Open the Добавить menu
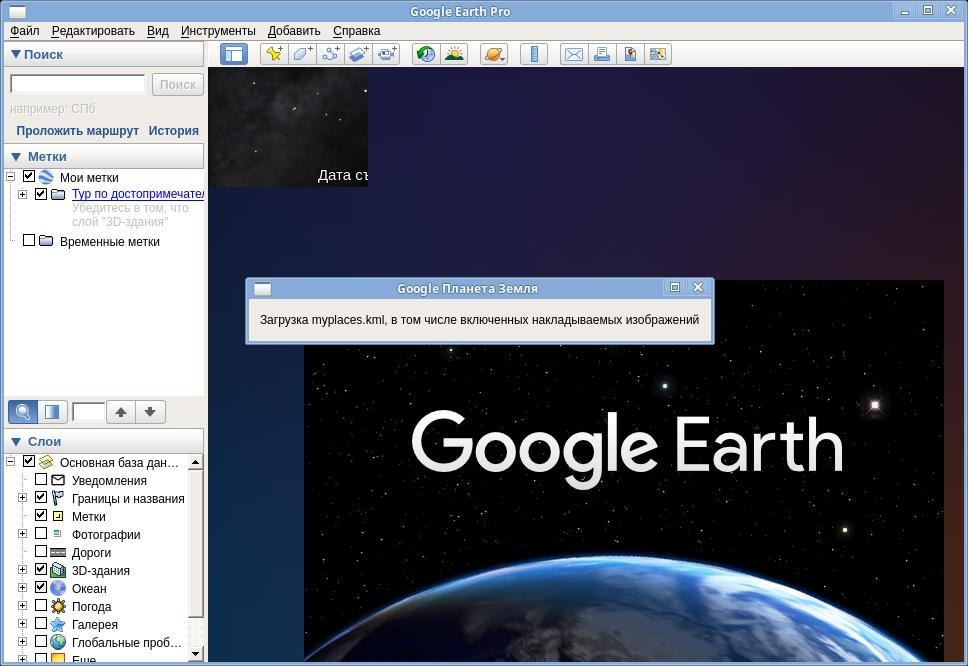 click(x=294, y=31)
